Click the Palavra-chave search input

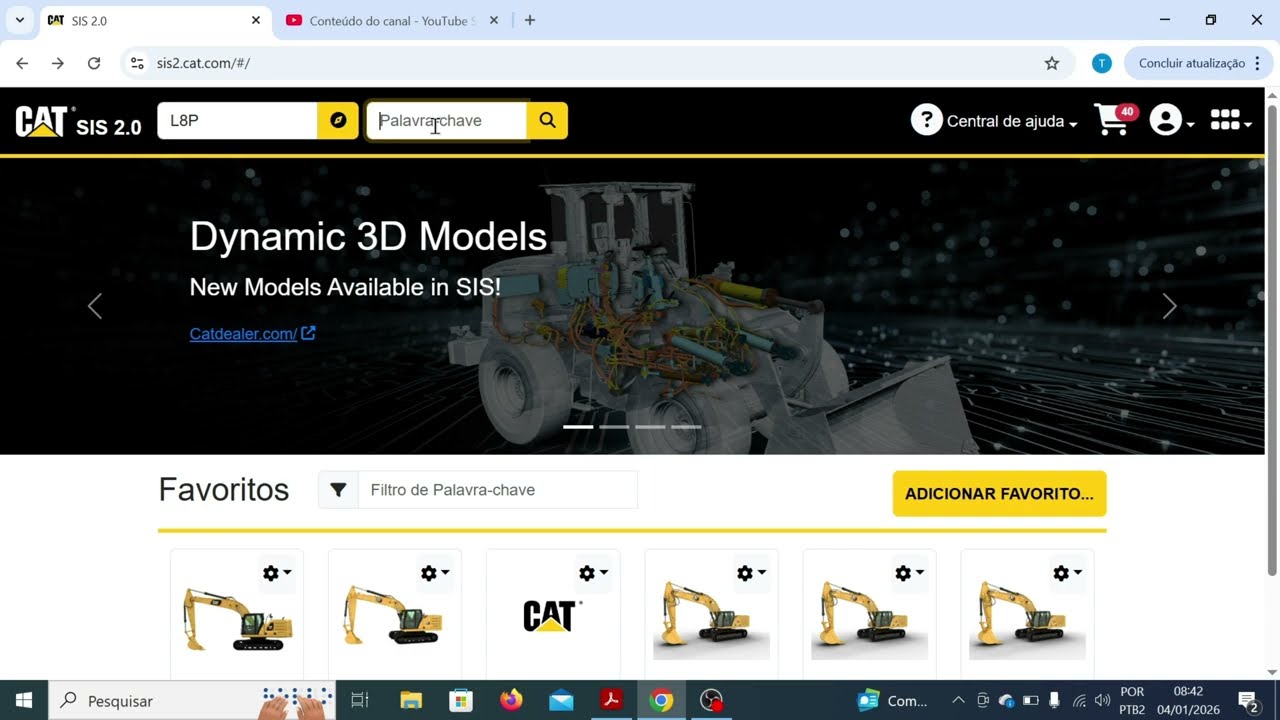coord(447,120)
